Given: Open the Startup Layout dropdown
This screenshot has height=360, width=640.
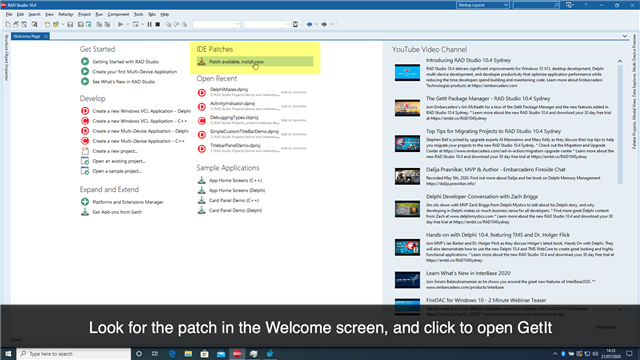Looking at the screenshot, I should (x=483, y=5).
